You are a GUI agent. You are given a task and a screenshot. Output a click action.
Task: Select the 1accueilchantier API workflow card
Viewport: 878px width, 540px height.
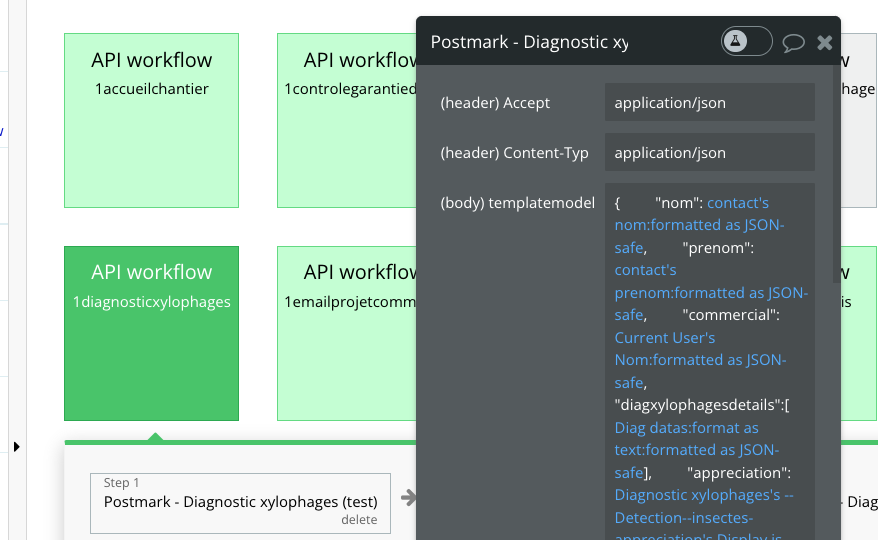(151, 120)
